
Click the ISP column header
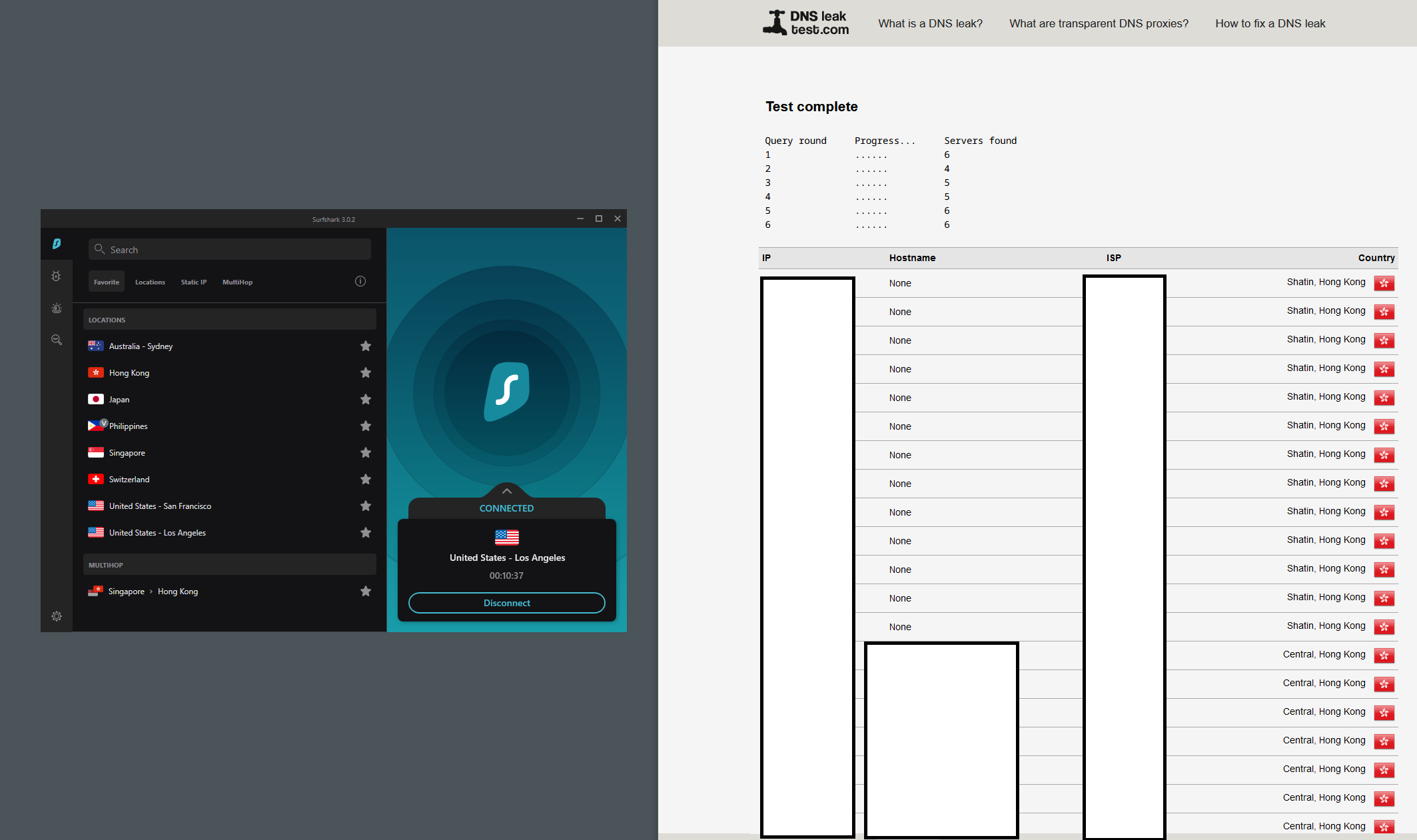click(x=1114, y=258)
